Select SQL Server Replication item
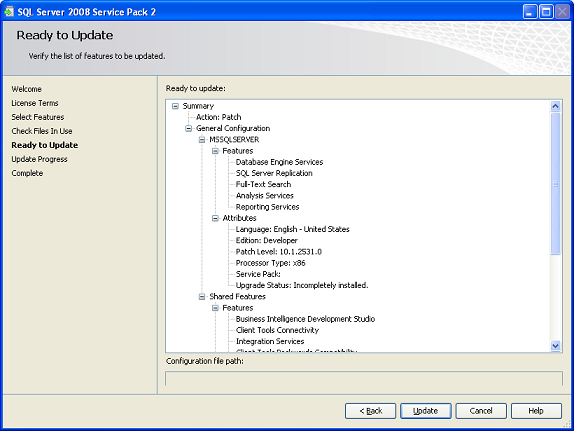574x431 pixels. click(x=274, y=173)
